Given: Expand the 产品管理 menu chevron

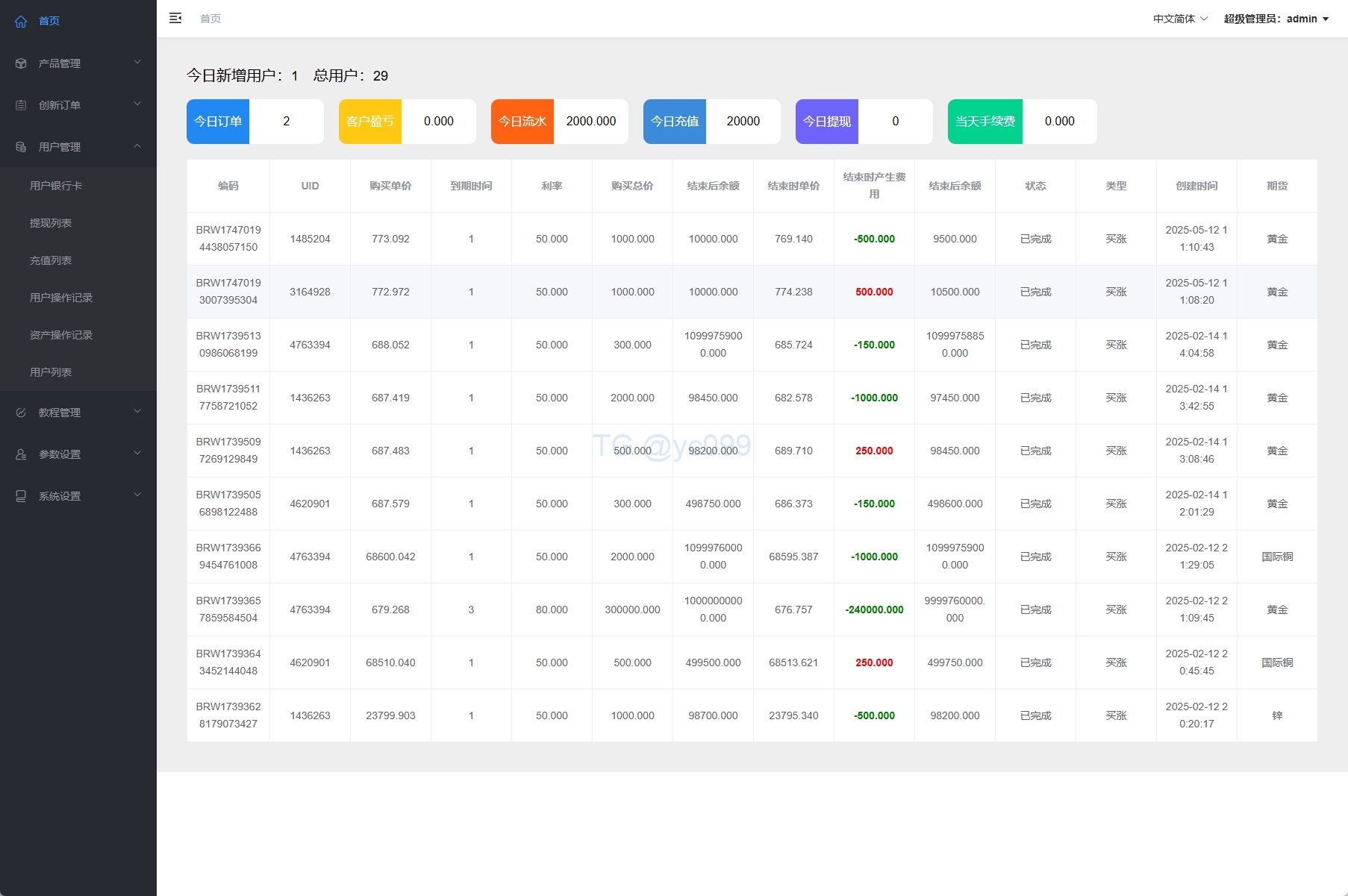Looking at the screenshot, I should (137, 63).
